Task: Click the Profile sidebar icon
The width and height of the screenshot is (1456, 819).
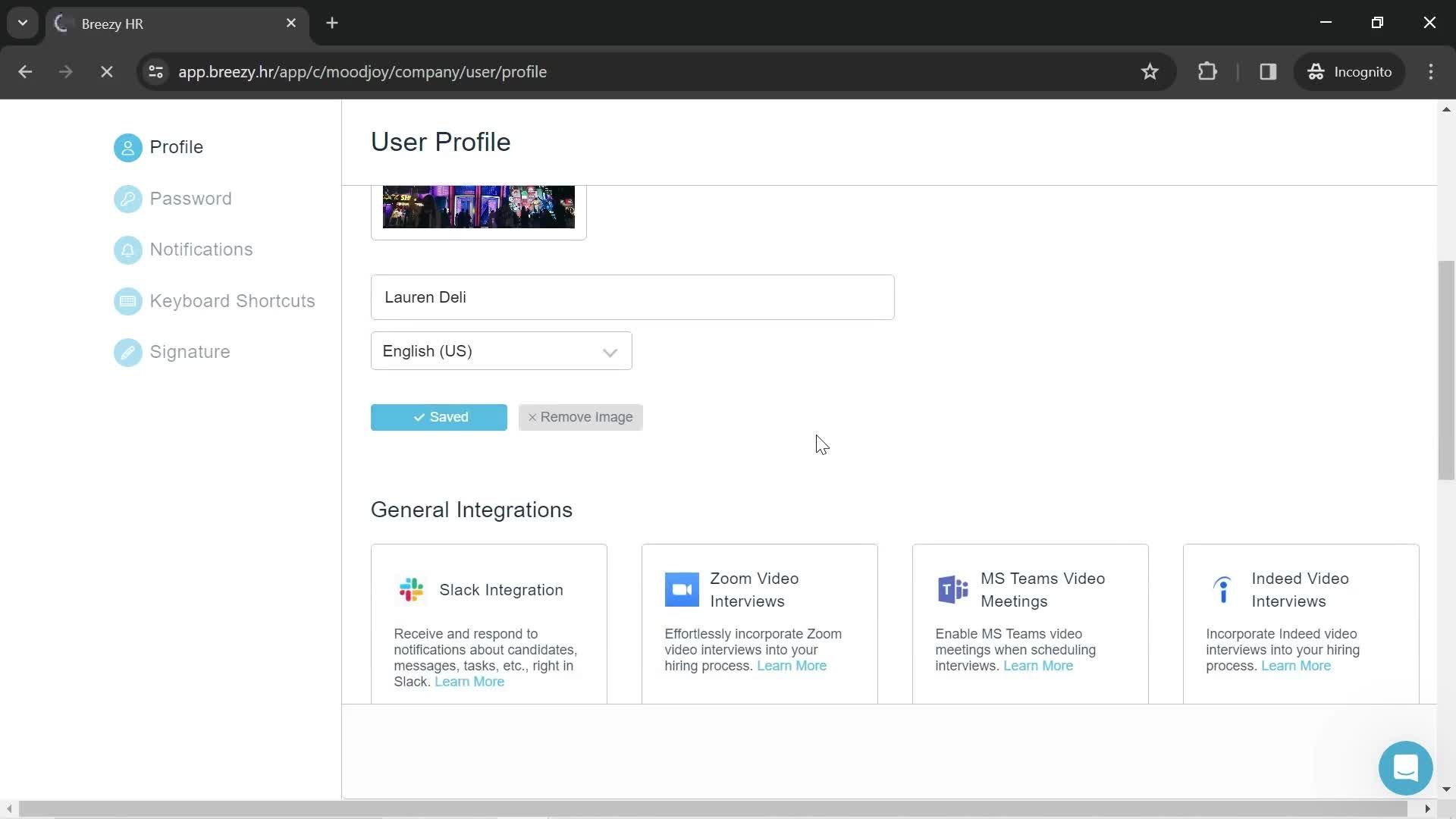Action: pos(127,147)
